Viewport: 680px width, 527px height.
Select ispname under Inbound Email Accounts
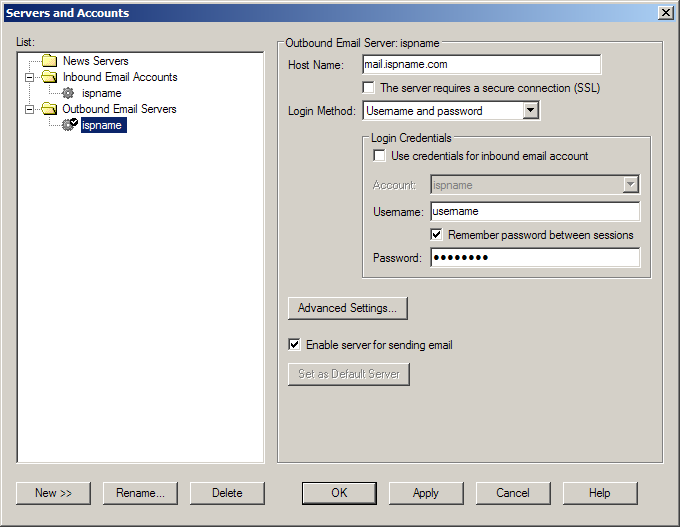tap(101, 93)
